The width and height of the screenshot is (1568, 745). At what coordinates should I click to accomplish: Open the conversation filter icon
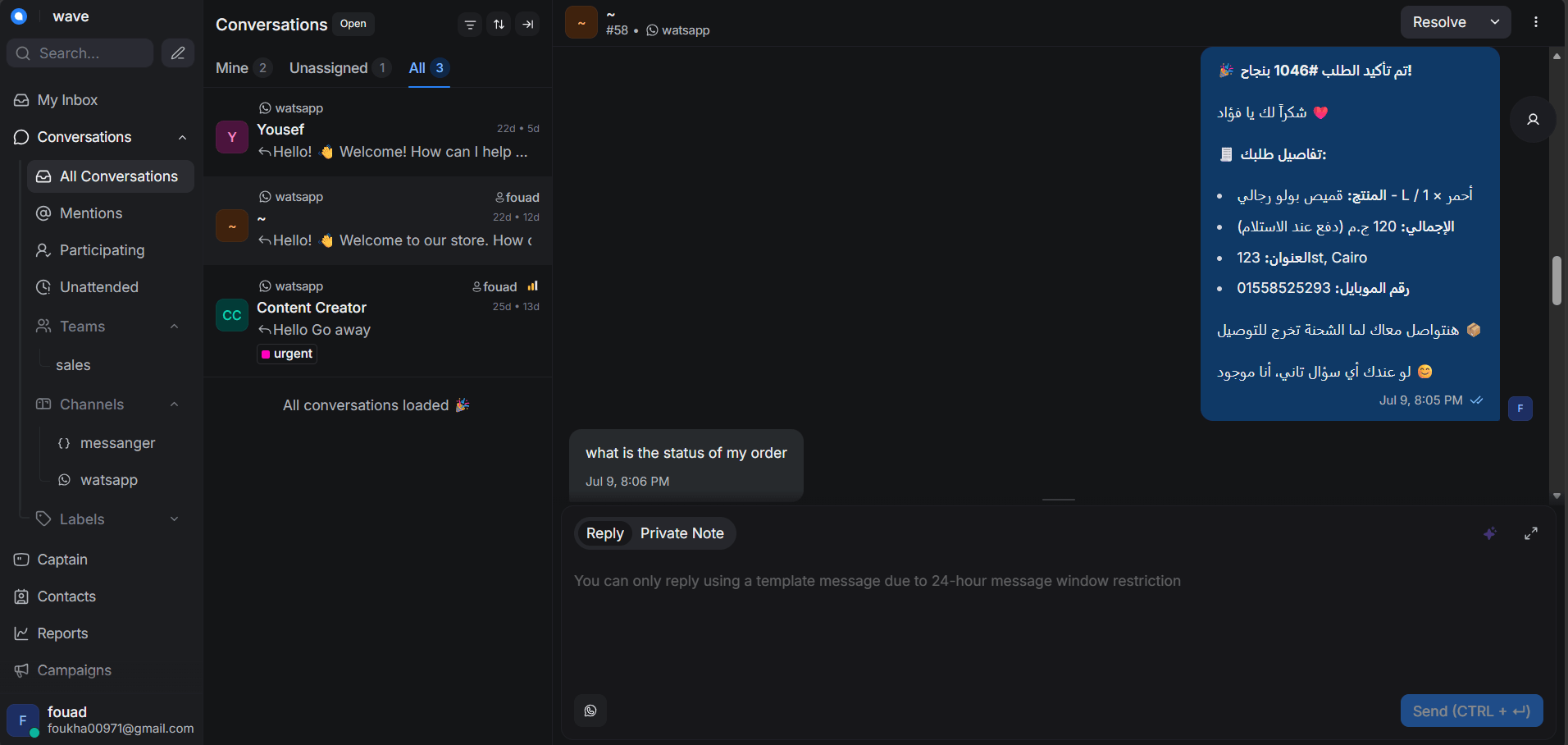point(470,25)
